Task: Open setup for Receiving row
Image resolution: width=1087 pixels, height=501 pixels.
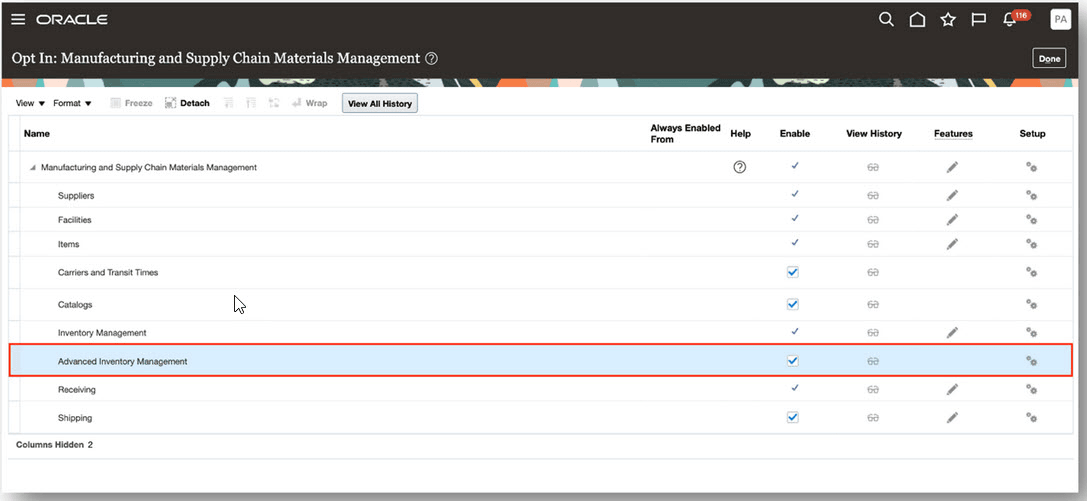Action: click(1032, 389)
